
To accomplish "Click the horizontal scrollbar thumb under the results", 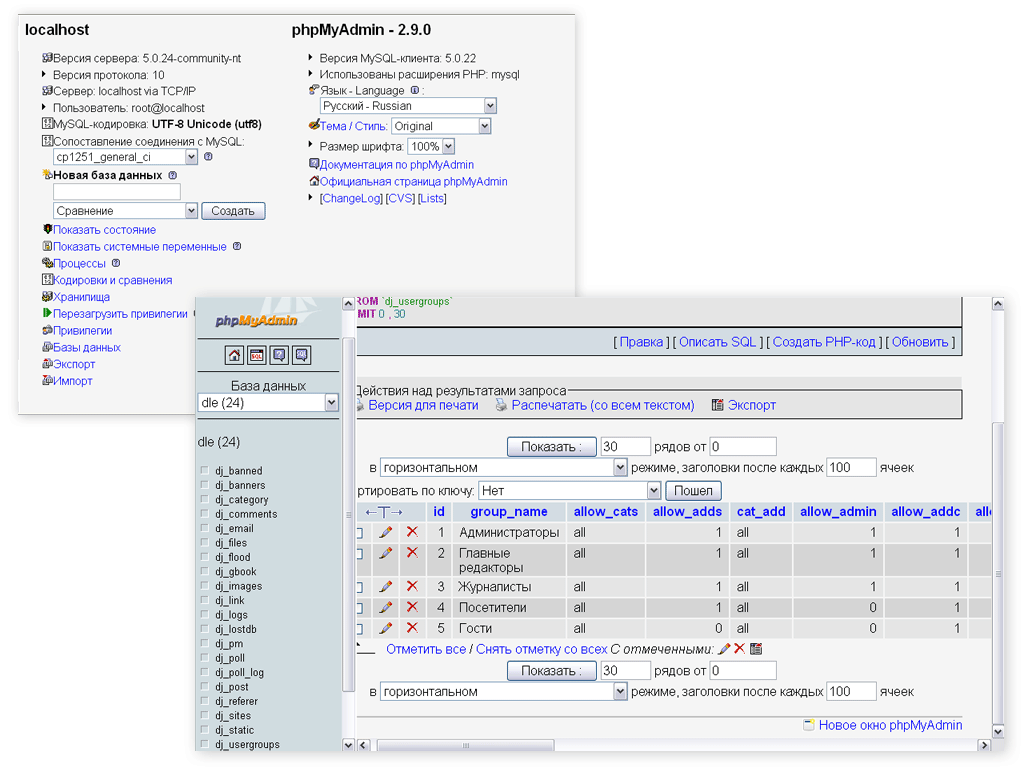I will coord(466,745).
